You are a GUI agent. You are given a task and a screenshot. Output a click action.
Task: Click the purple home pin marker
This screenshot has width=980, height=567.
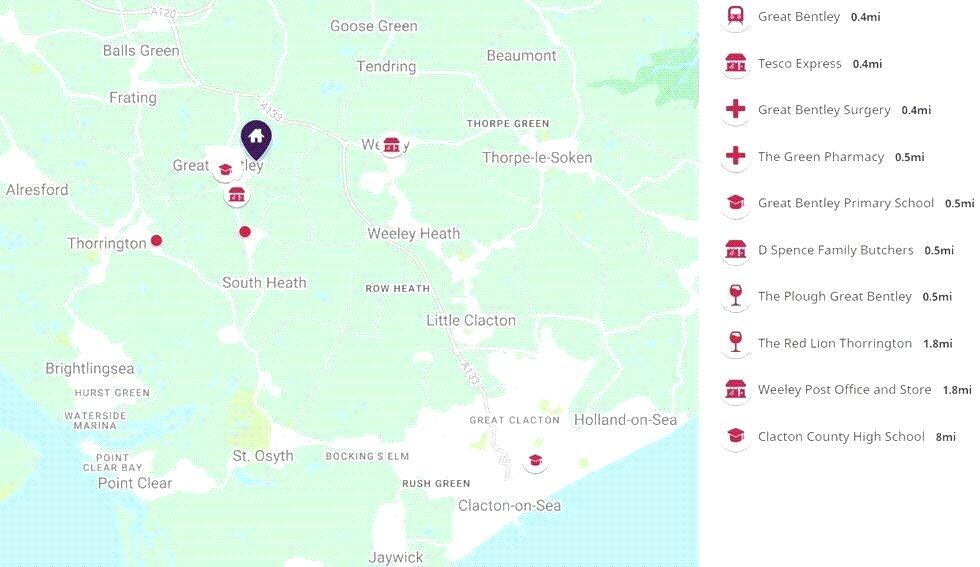point(256,139)
